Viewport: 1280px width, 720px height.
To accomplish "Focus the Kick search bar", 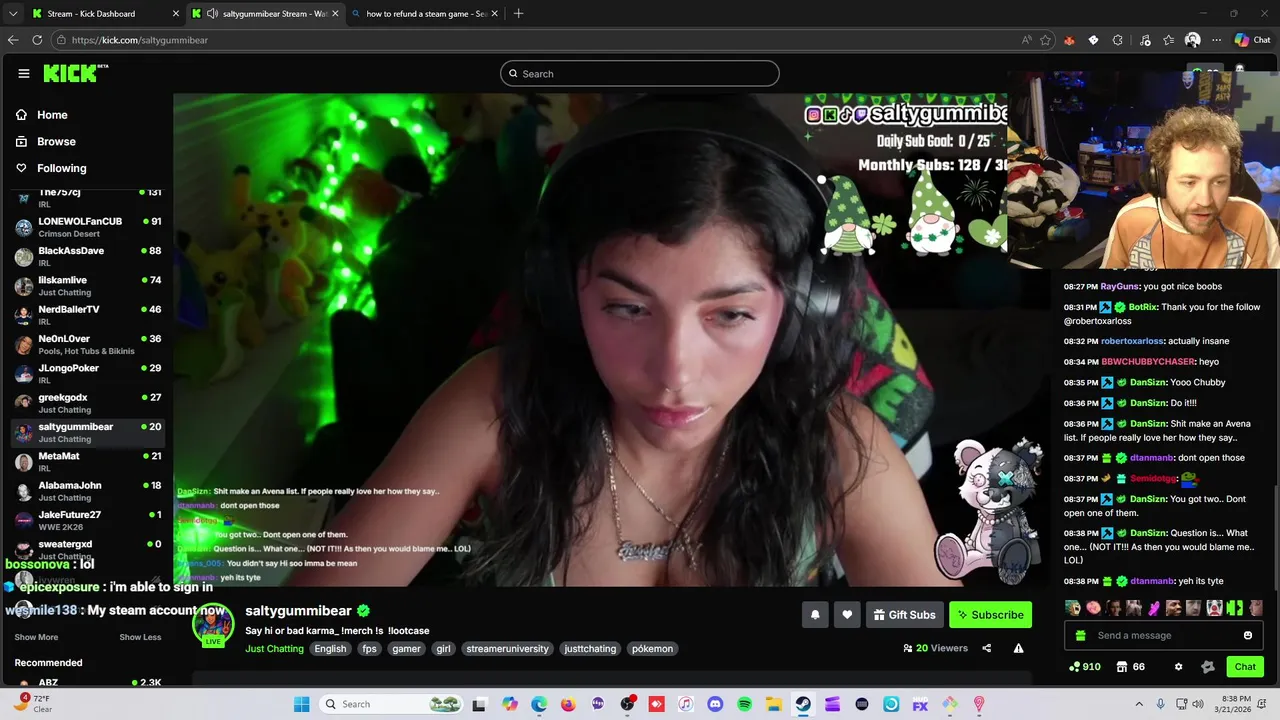I will (640, 73).
